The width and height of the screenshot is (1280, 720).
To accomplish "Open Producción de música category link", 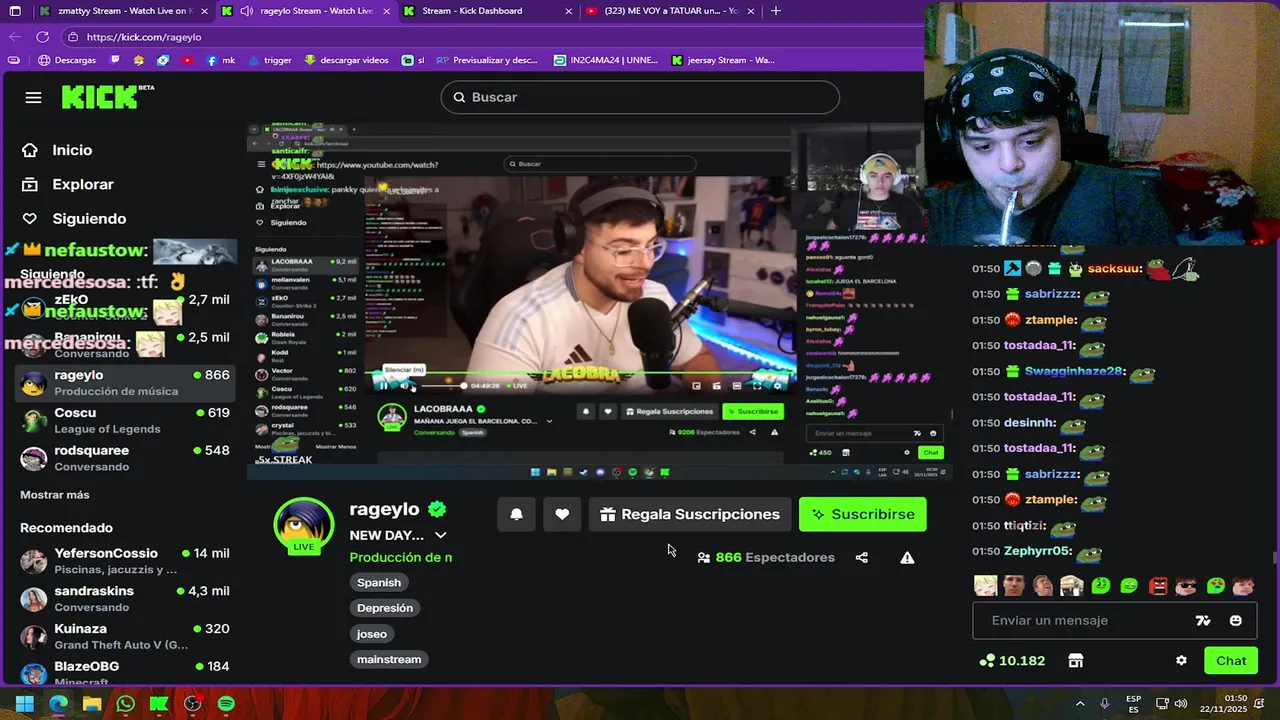I will coord(401,557).
